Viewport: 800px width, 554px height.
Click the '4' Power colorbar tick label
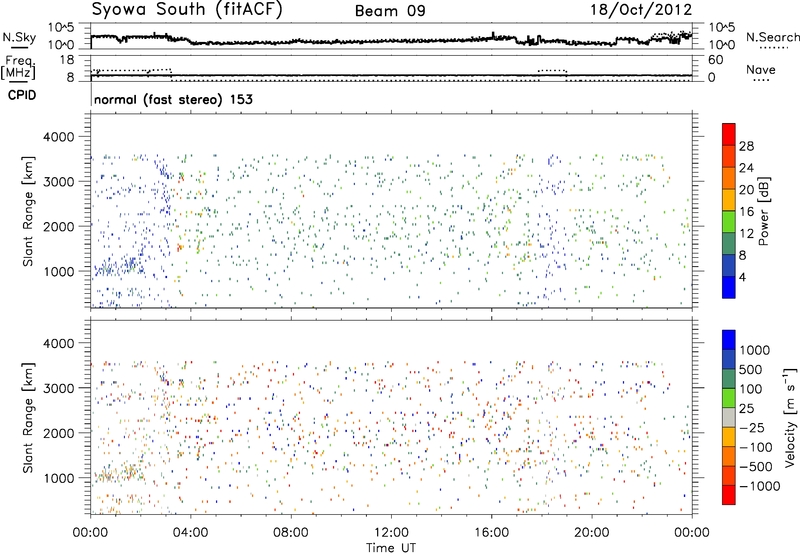click(742, 277)
